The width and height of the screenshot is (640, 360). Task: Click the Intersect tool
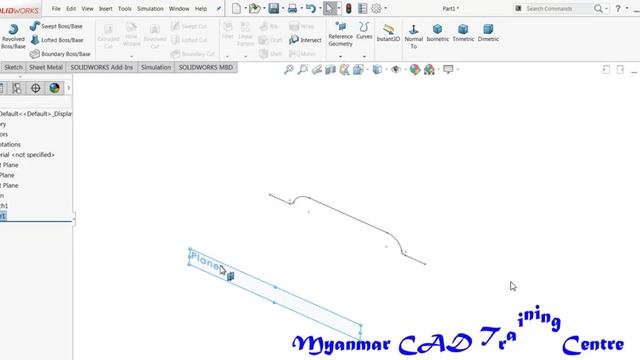(305, 40)
